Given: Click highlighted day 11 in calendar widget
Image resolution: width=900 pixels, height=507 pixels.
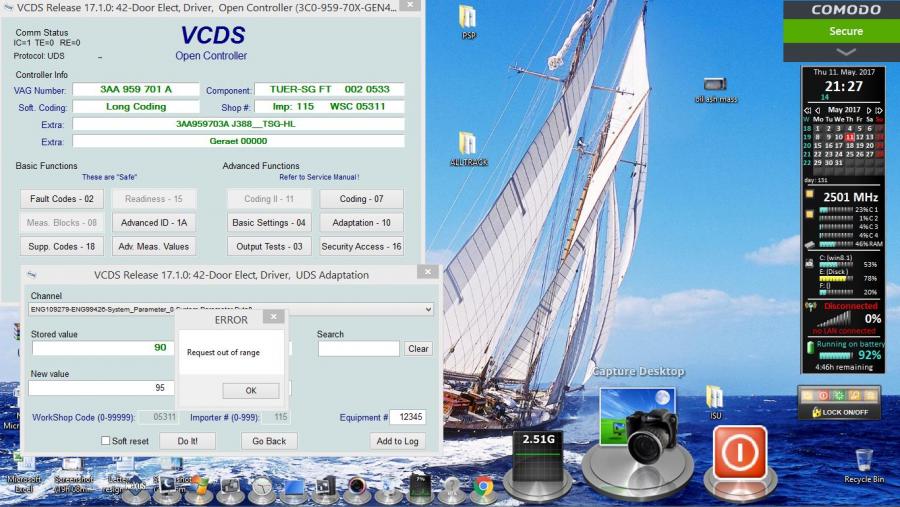Looking at the screenshot, I should (x=849, y=137).
